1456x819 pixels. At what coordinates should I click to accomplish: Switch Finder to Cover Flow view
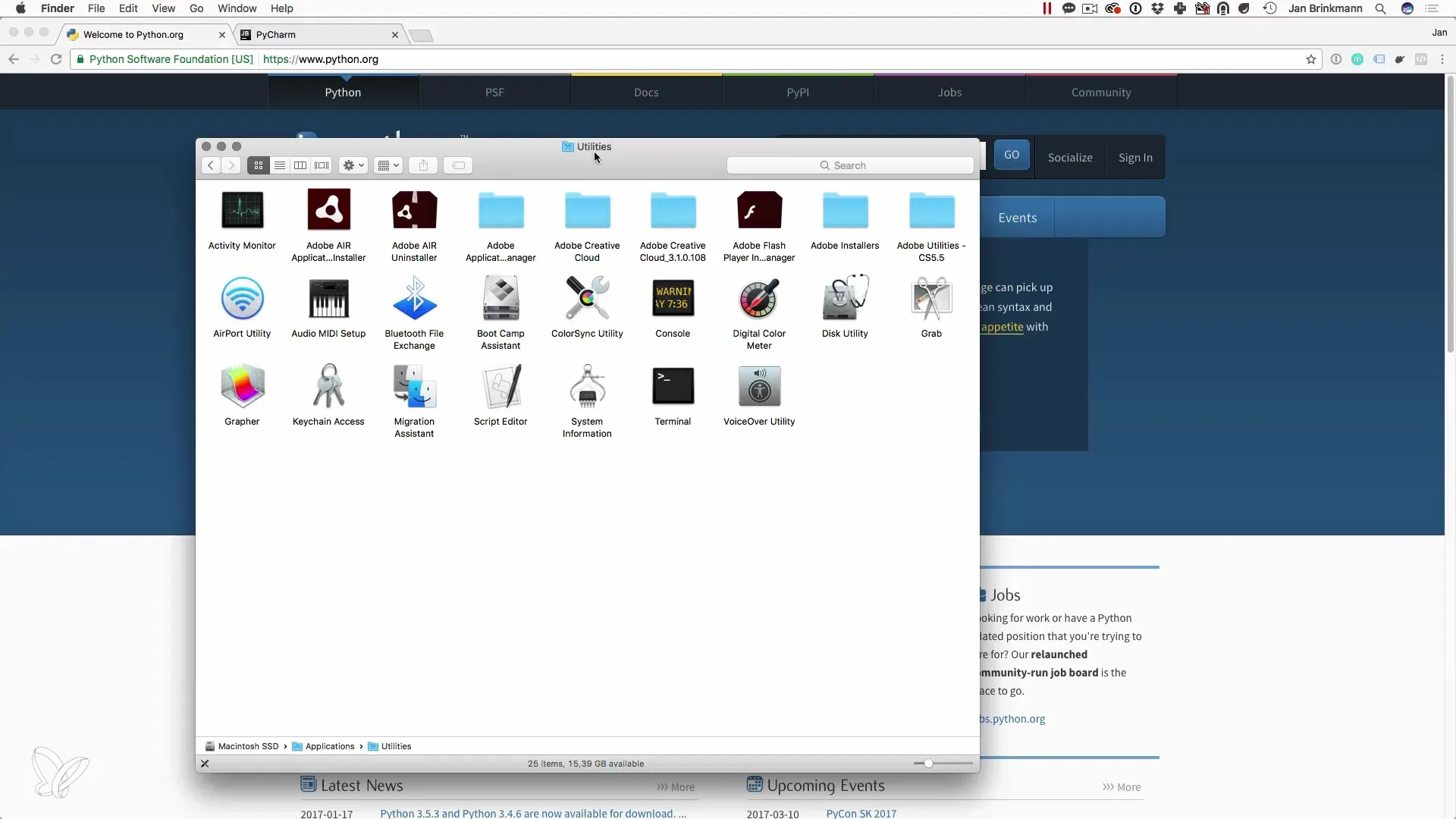[322, 165]
